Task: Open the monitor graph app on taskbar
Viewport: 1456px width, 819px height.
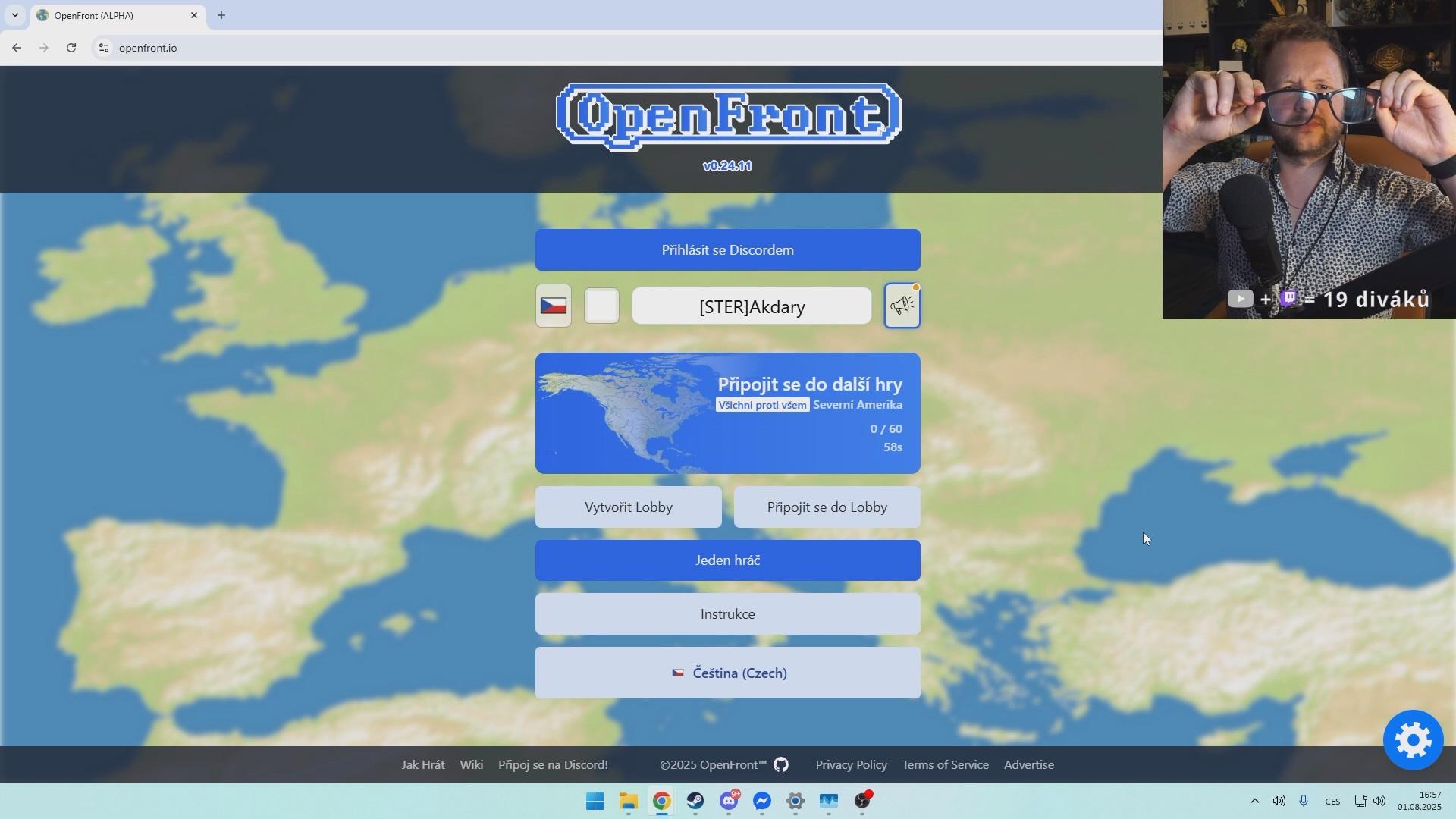Action: 829,801
